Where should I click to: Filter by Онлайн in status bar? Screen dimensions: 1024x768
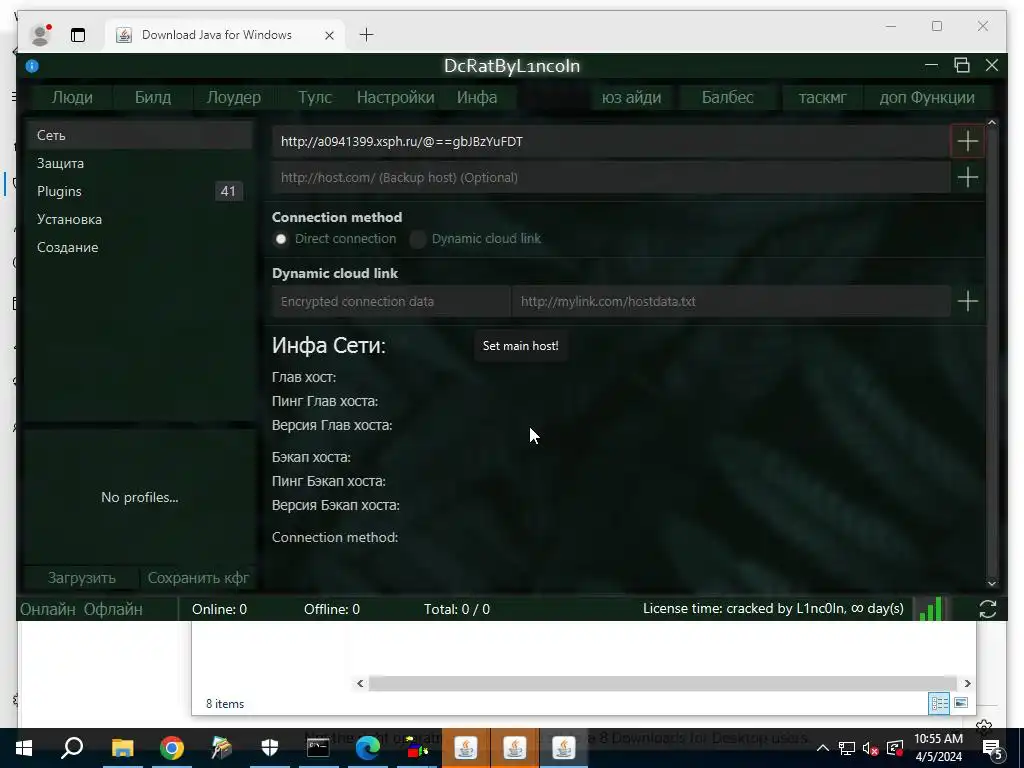(x=48, y=609)
